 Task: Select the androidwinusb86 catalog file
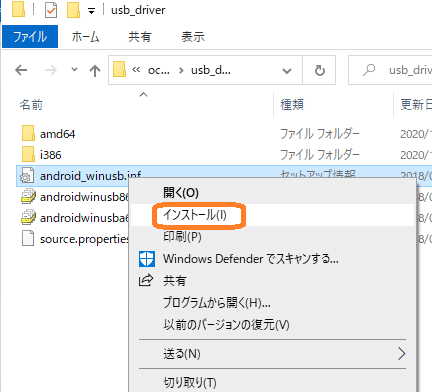[84, 197]
